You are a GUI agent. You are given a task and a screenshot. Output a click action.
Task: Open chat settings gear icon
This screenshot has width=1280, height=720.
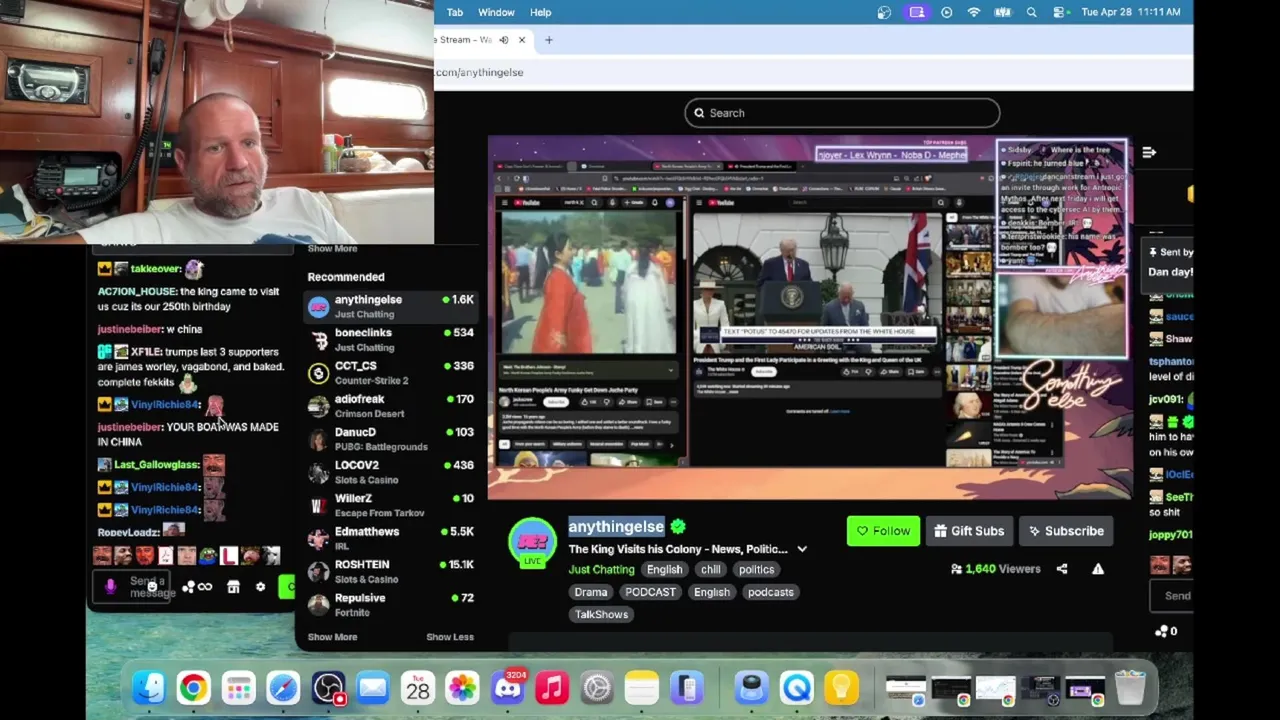[260, 587]
